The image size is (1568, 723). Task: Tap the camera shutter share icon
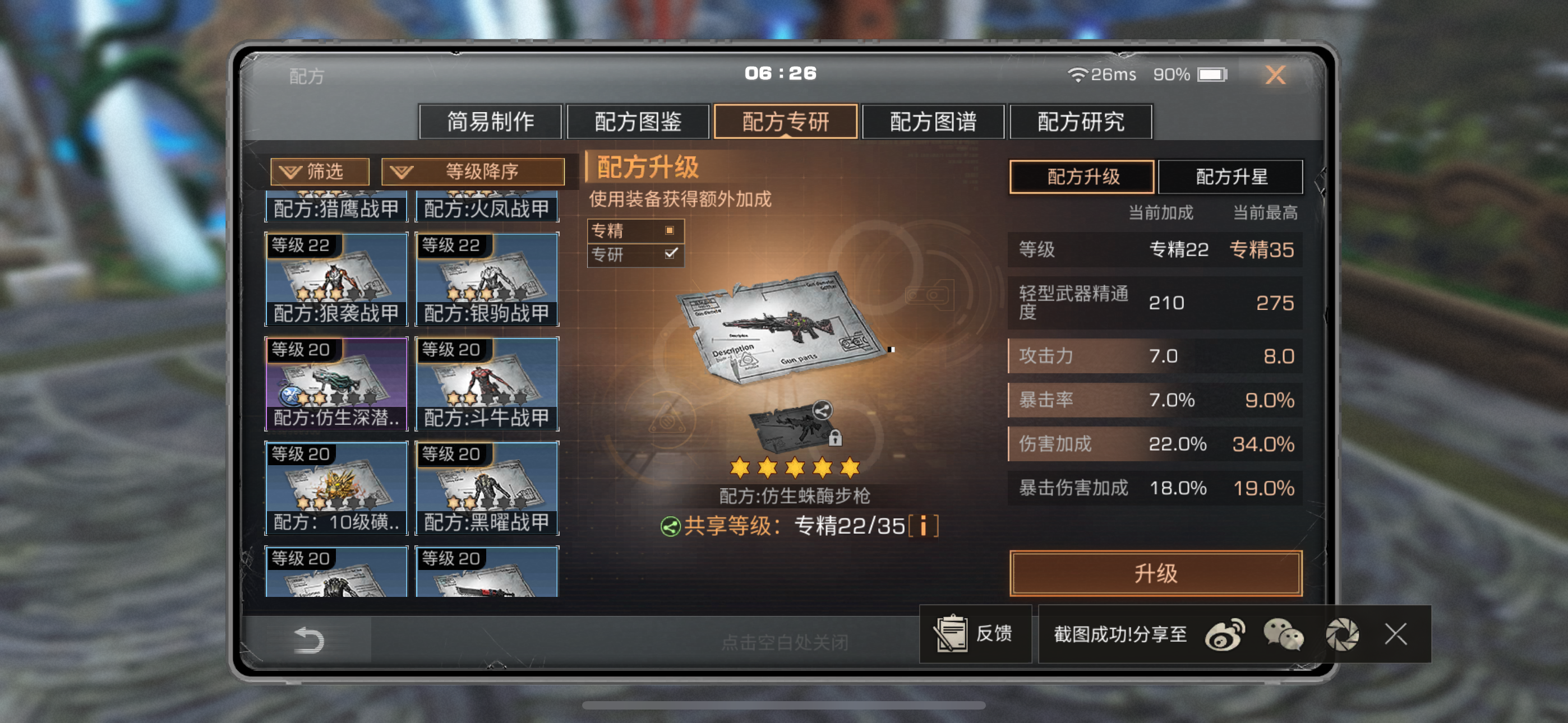click(1341, 635)
